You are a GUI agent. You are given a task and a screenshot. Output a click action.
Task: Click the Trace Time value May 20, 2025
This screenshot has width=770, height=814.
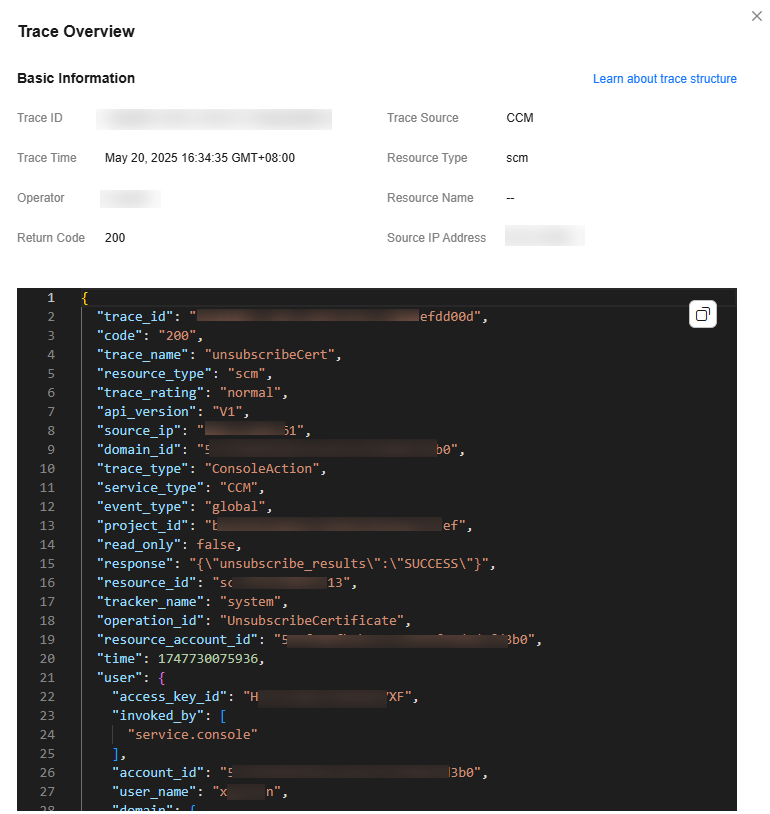click(200, 158)
